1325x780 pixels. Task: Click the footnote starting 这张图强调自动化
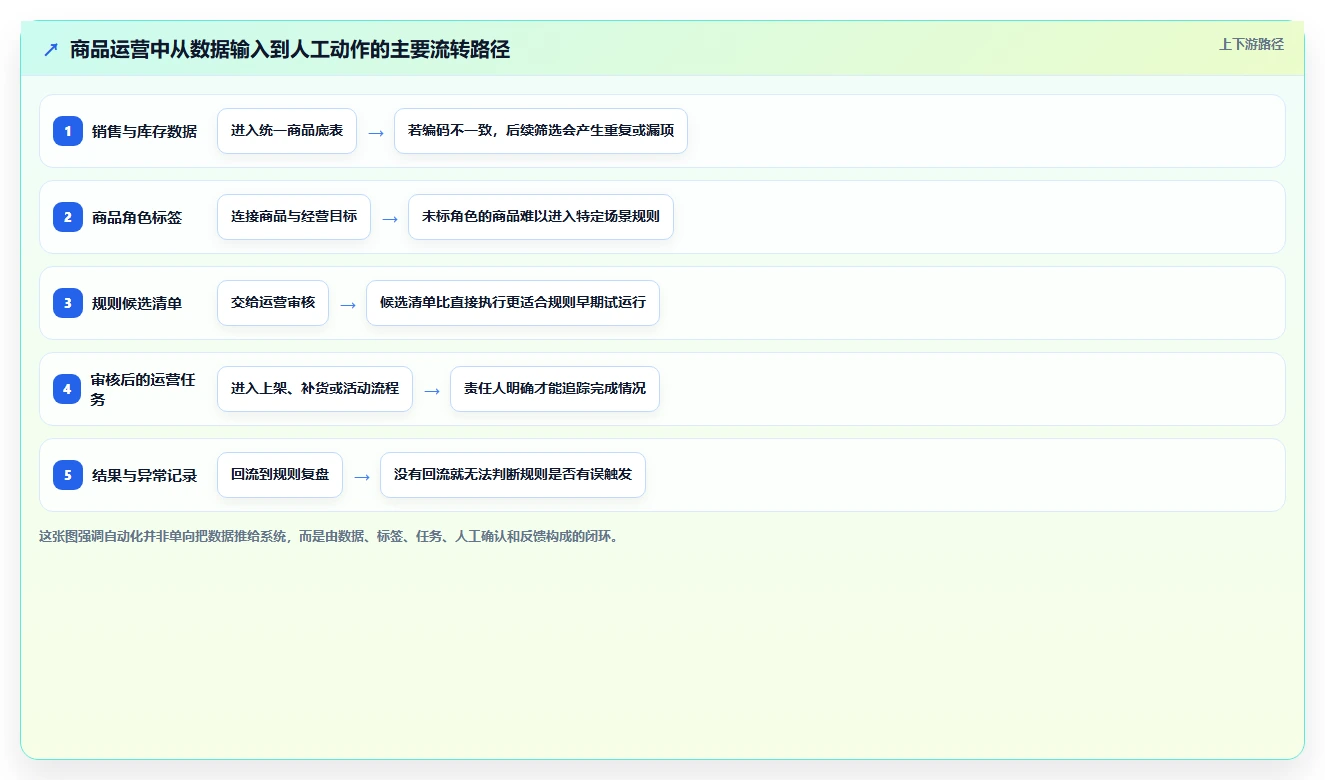pos(329,536)
